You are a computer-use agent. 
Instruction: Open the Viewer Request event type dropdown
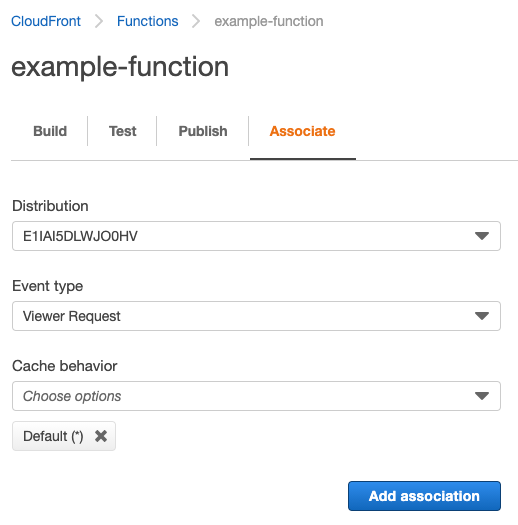(x=256, y=316)
